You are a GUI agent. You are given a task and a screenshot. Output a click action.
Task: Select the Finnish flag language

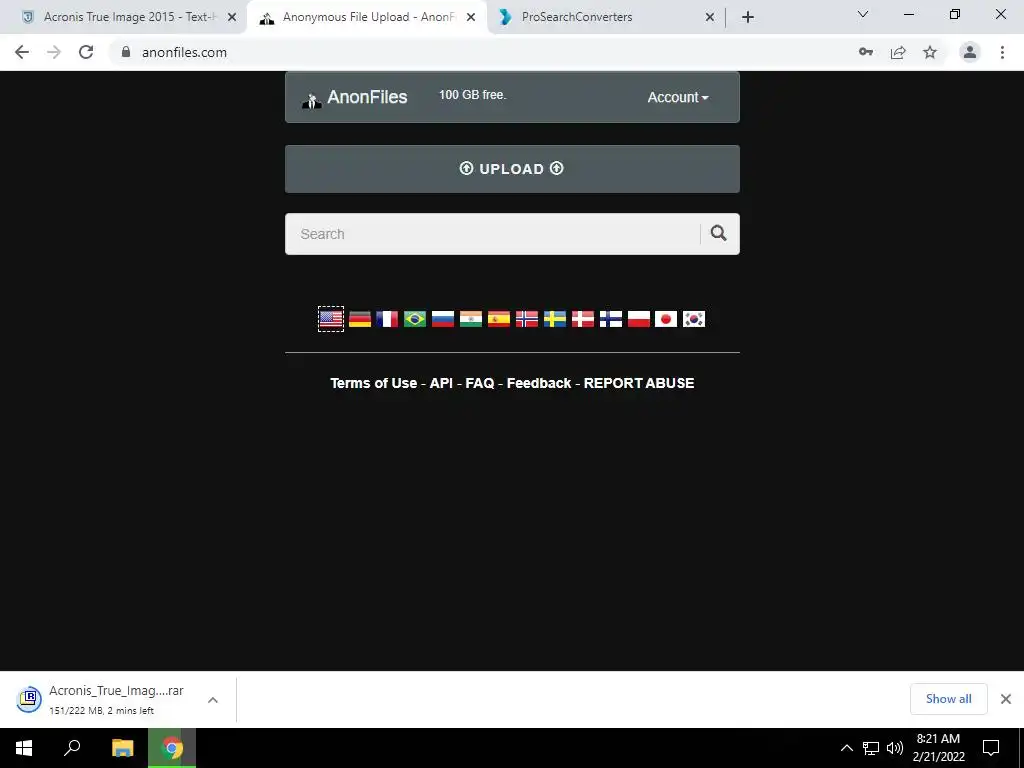(x=611, y=319)
